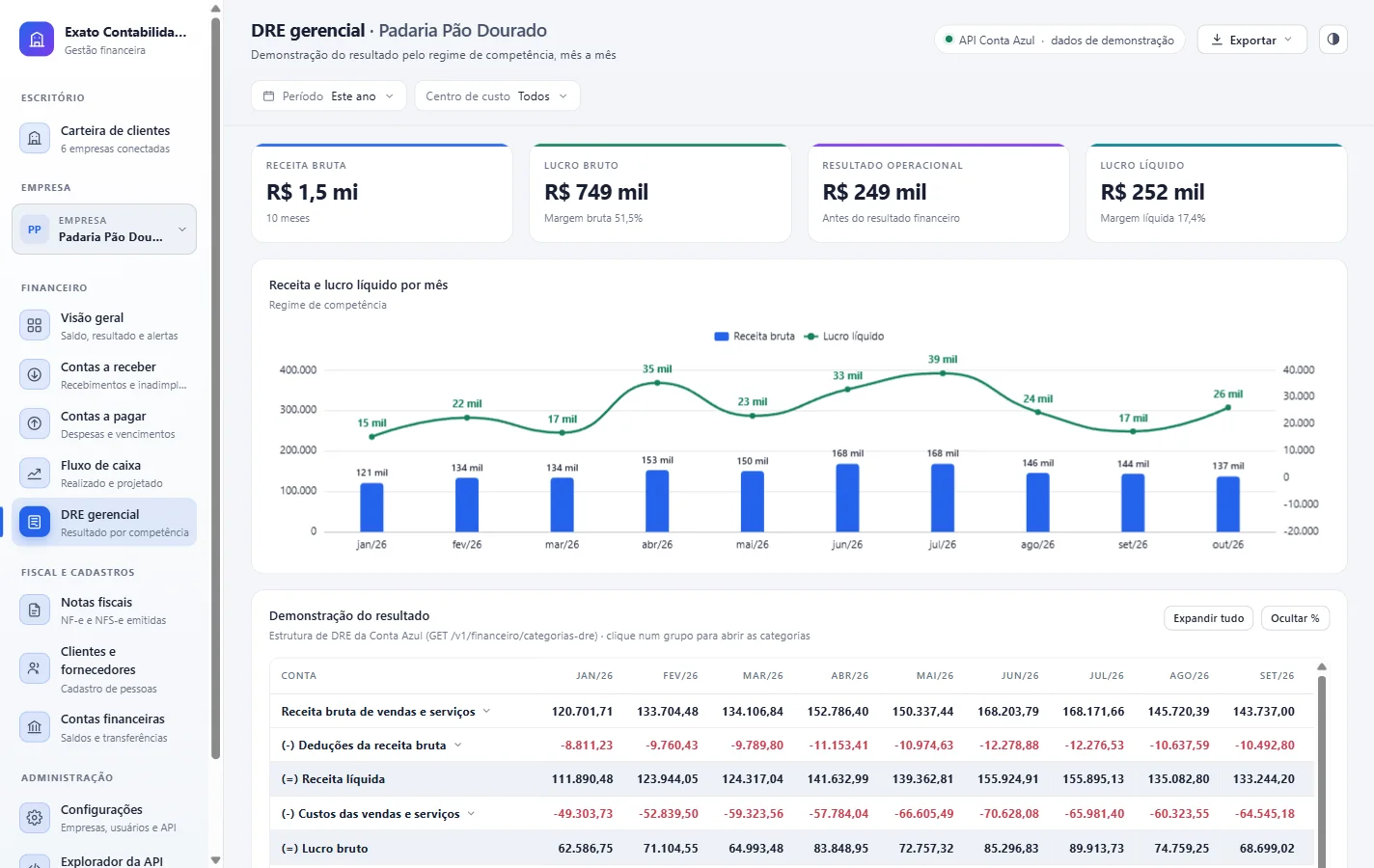Click the July revenue bar in the chart

pyautogui.click(x=943, y=498)
